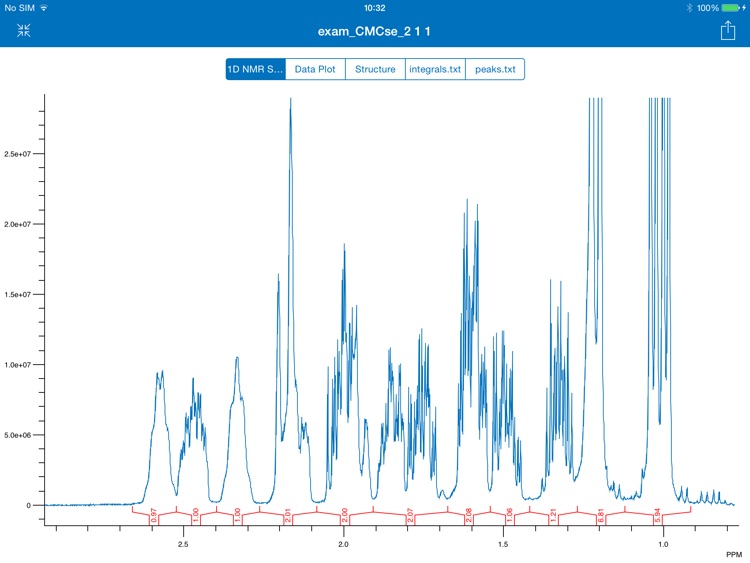
Task: Tap the 2.5 ppm axis label
Action: tap(183, 544)
